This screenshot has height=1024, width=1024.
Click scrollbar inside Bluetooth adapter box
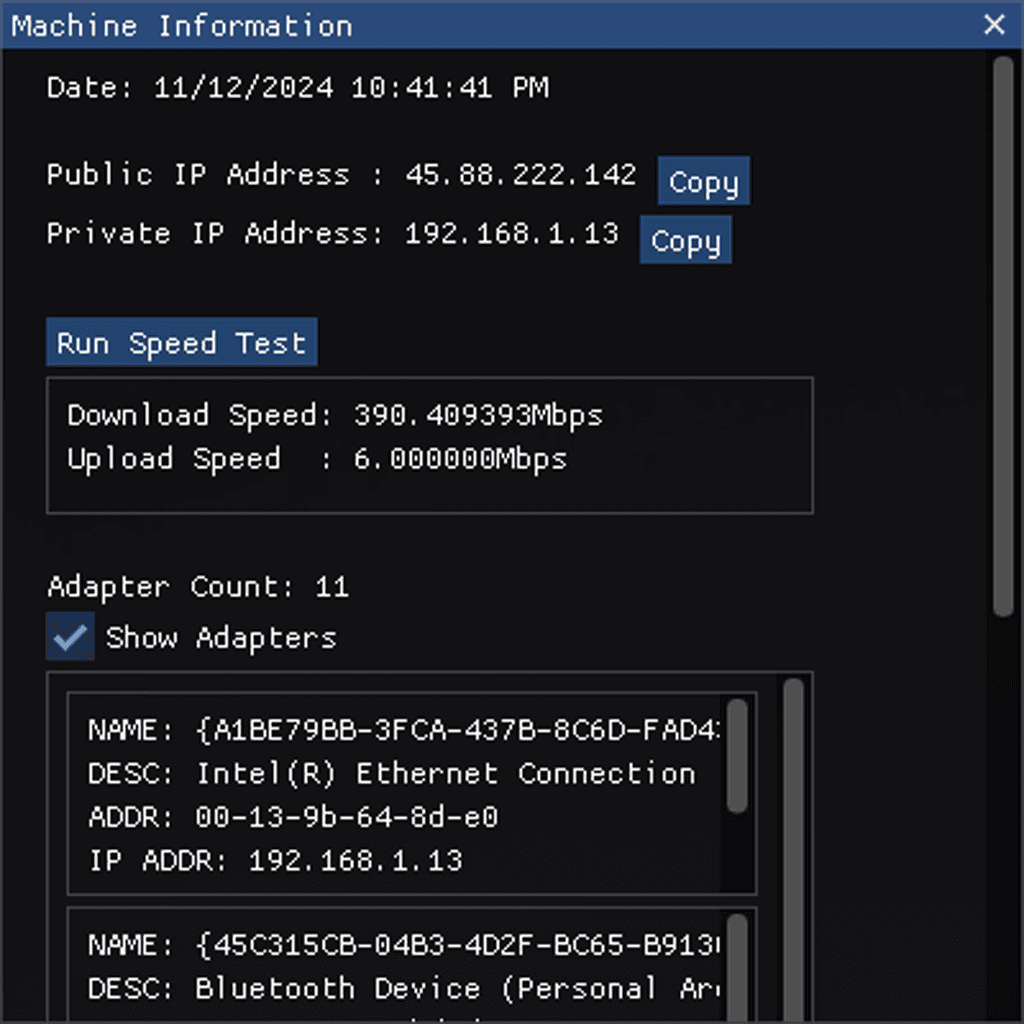pyautogui.click(x=737, y=965)
